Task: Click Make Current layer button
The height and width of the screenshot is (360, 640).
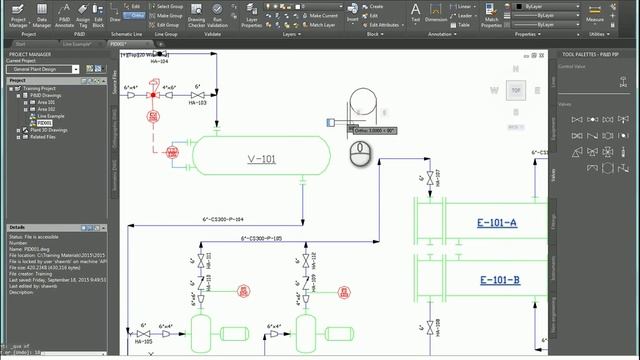Action: pyautogui.click(x=320, y=16)
